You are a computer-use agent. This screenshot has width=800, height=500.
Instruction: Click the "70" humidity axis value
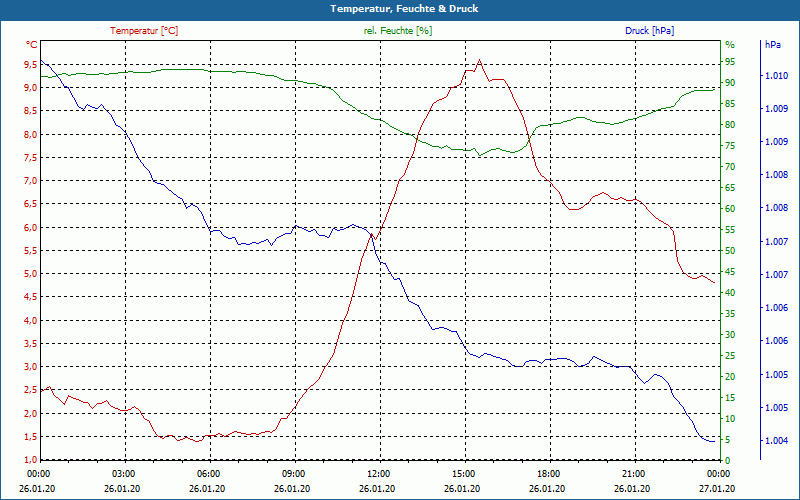[x=730, y=167]
